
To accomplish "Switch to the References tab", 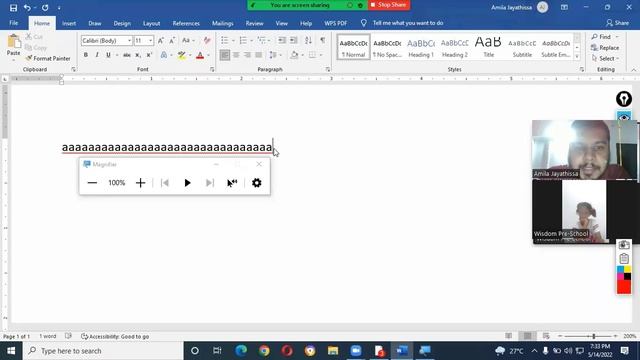I will click(186, 23).
